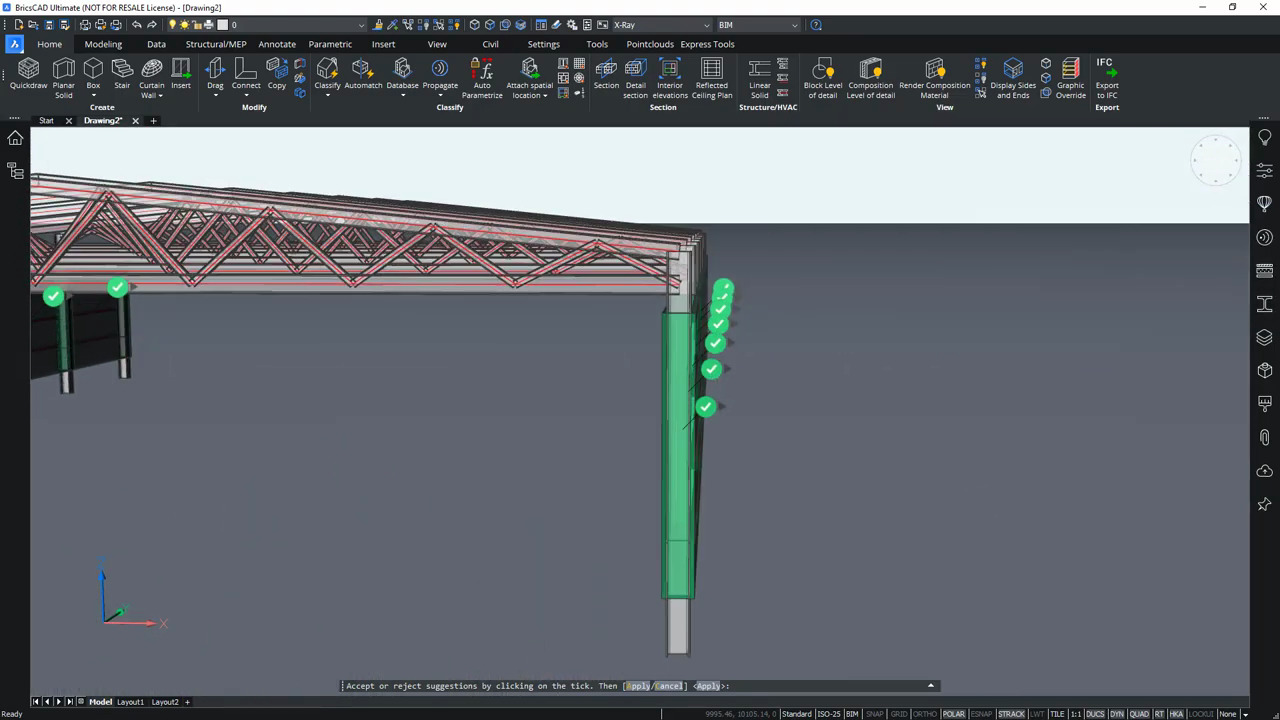Choose the Stair tool

pos(122,76)
